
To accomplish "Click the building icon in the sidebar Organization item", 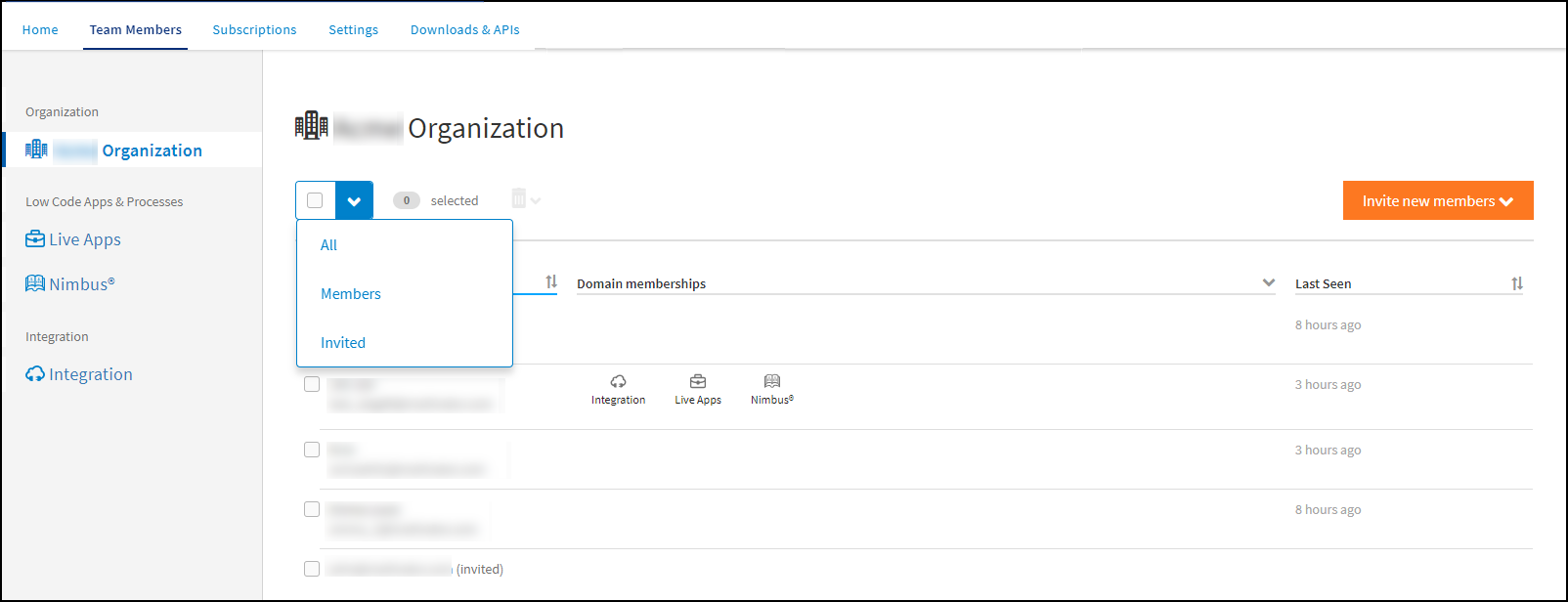I will (x=36, y=149).
